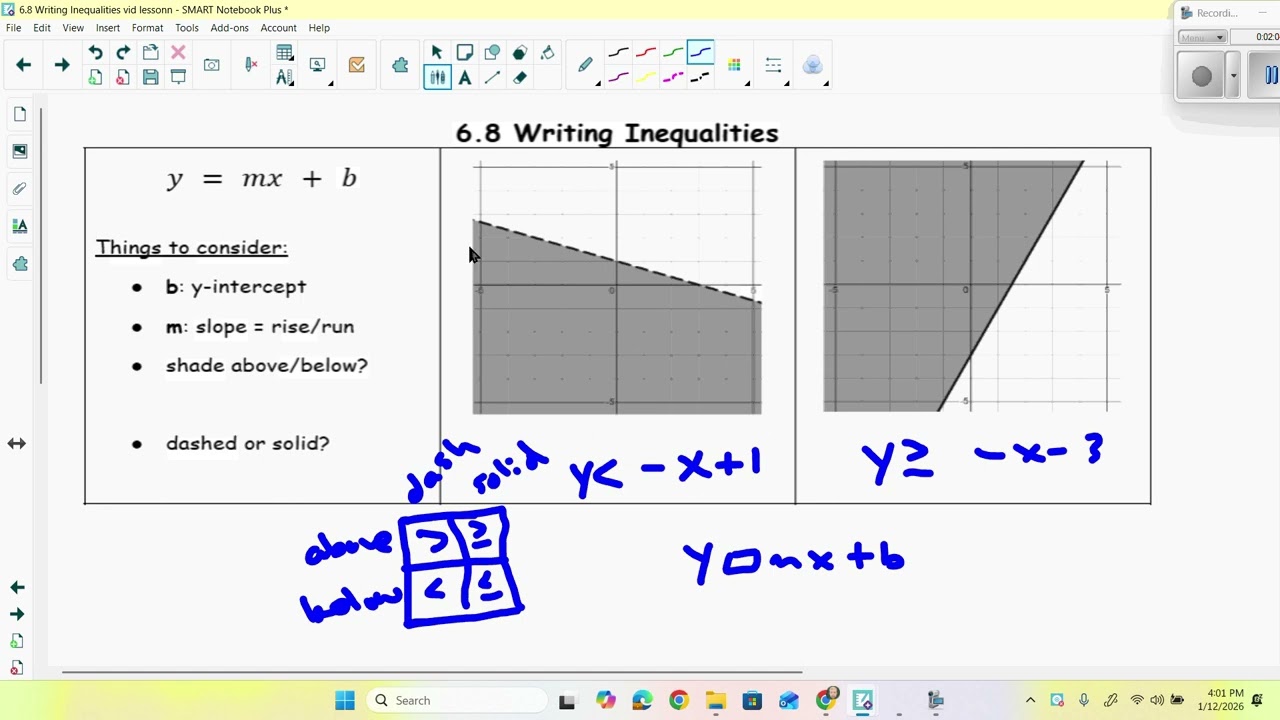Image resolution: width=1280 pixels, height=720 pixels.
Task: Open the line properties dropdown
Action: pos(775,65)
